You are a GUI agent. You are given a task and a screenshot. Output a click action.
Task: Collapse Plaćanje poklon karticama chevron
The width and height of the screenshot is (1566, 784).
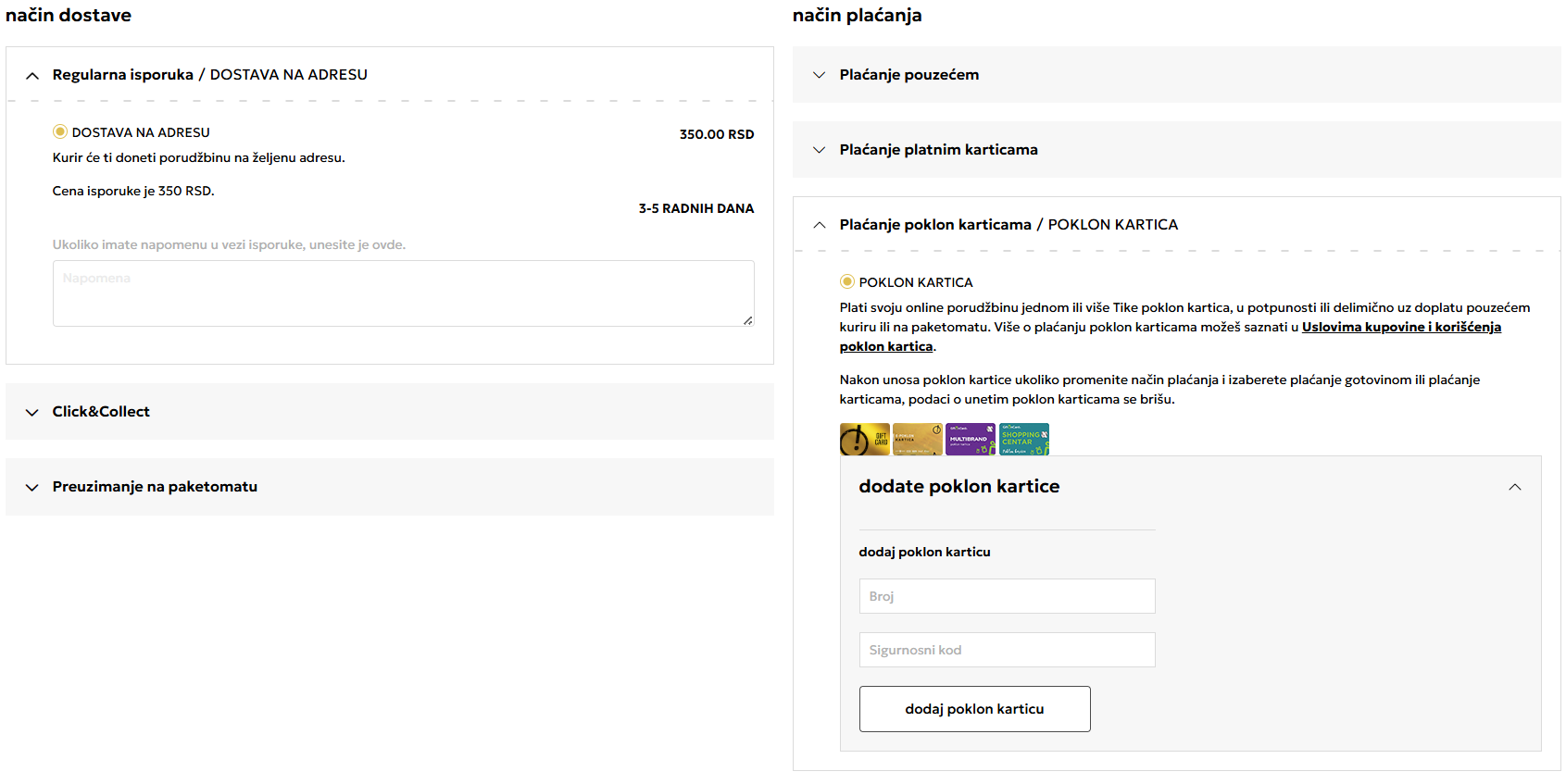pyautogui.click(x=820, y=225)
